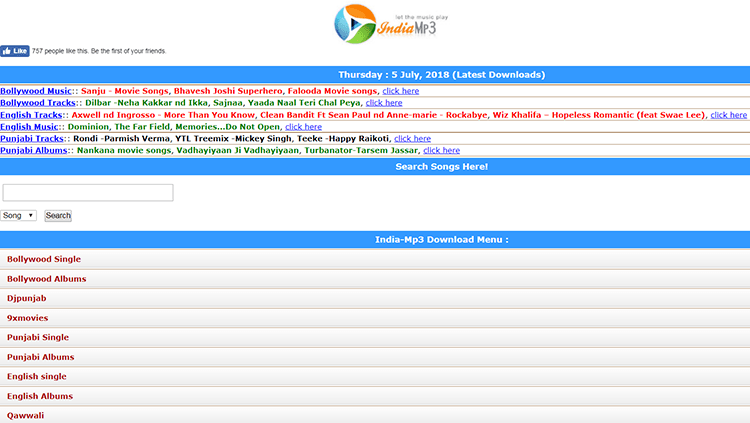Click the 'Dominion' album text
The height and width of the screenshot is (423, 750).
(88, 127)
